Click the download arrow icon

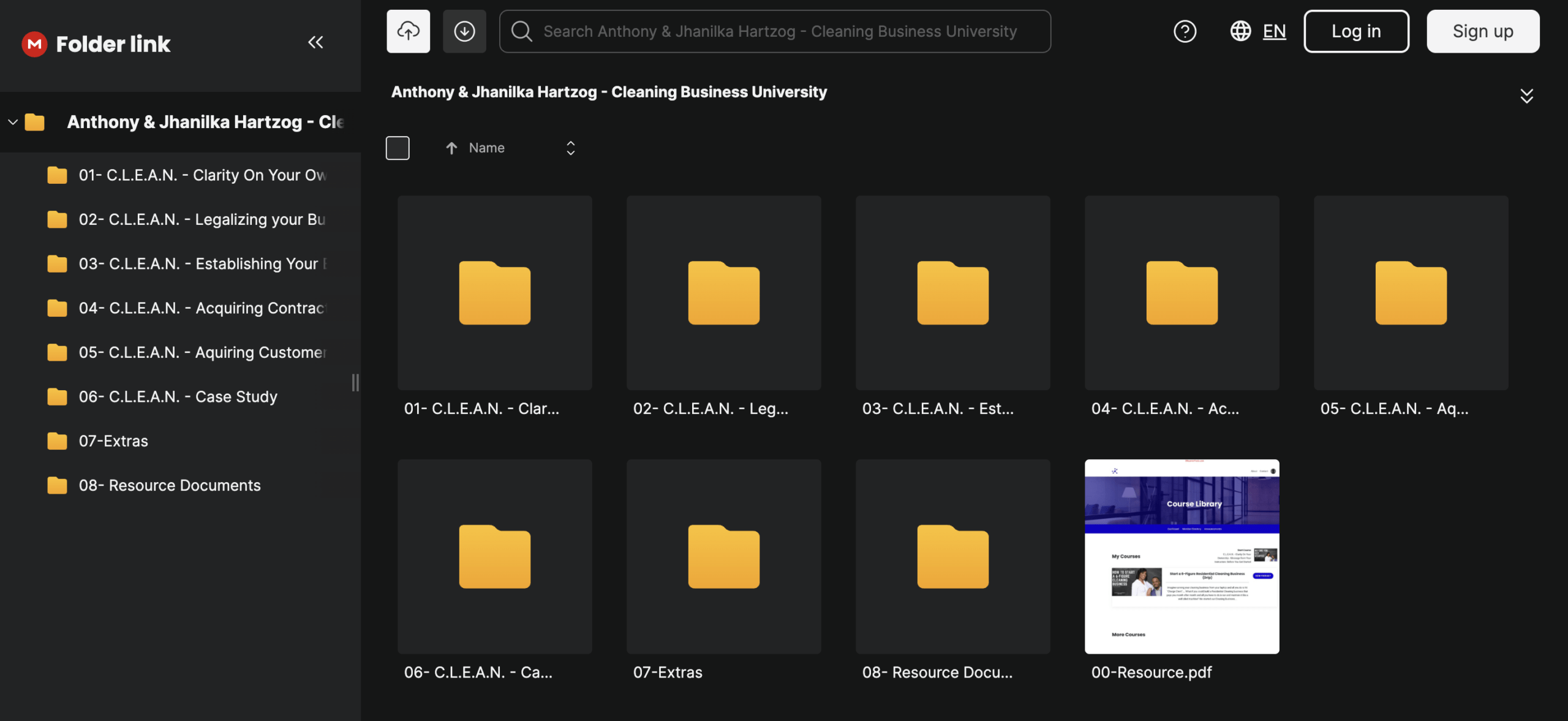pyautogui.click(x=464, y=31)
